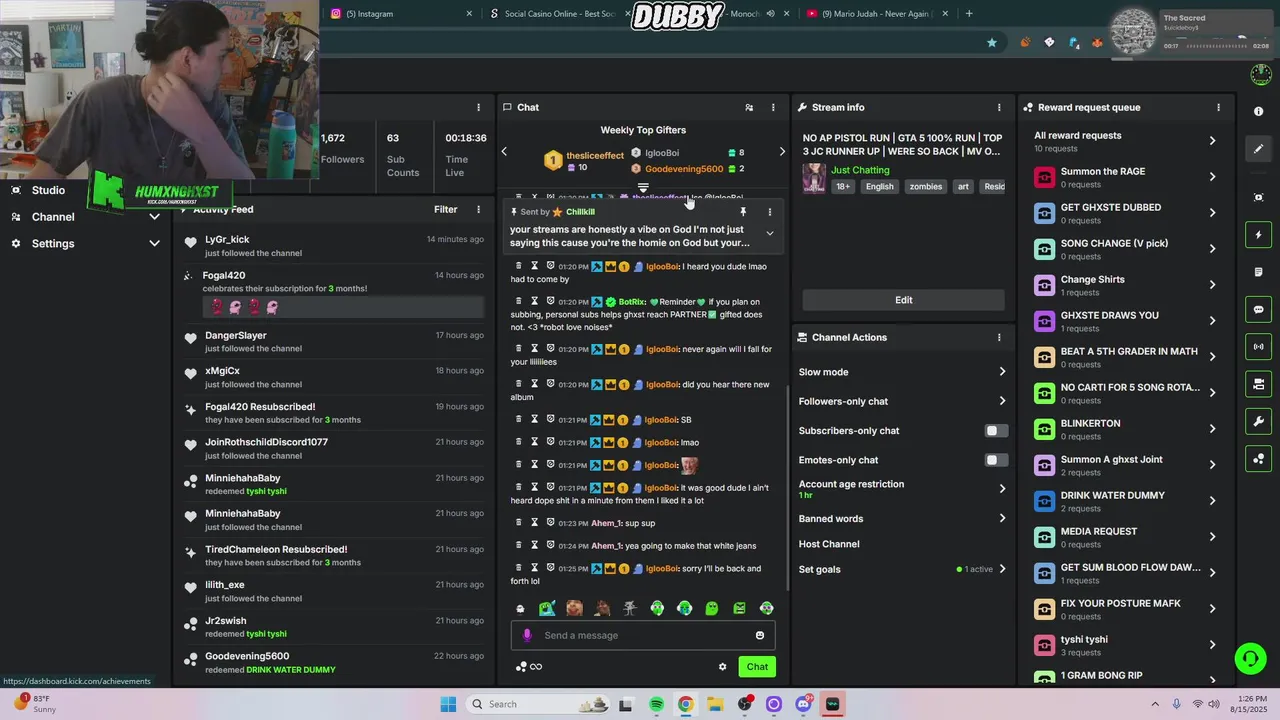Click the Edit stream info button
Viewport: 1280px width, 720px height.
coord(903,300)
